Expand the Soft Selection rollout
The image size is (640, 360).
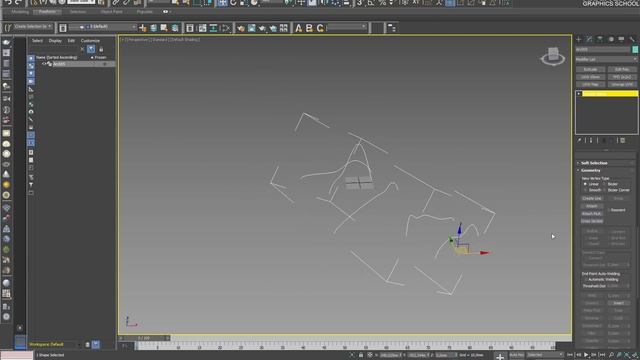[x=606, y=163]
